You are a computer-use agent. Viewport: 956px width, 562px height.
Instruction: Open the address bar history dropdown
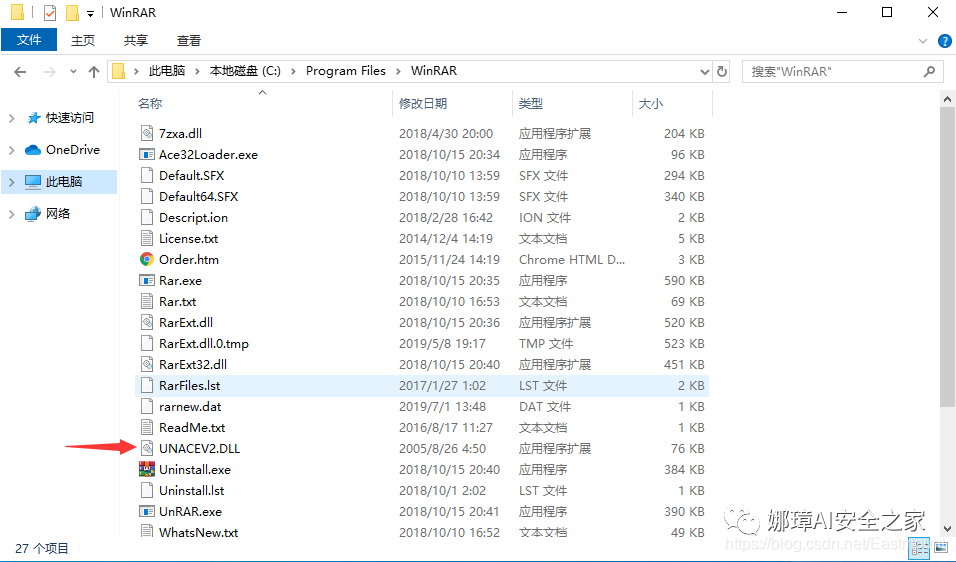click(705, 72)
